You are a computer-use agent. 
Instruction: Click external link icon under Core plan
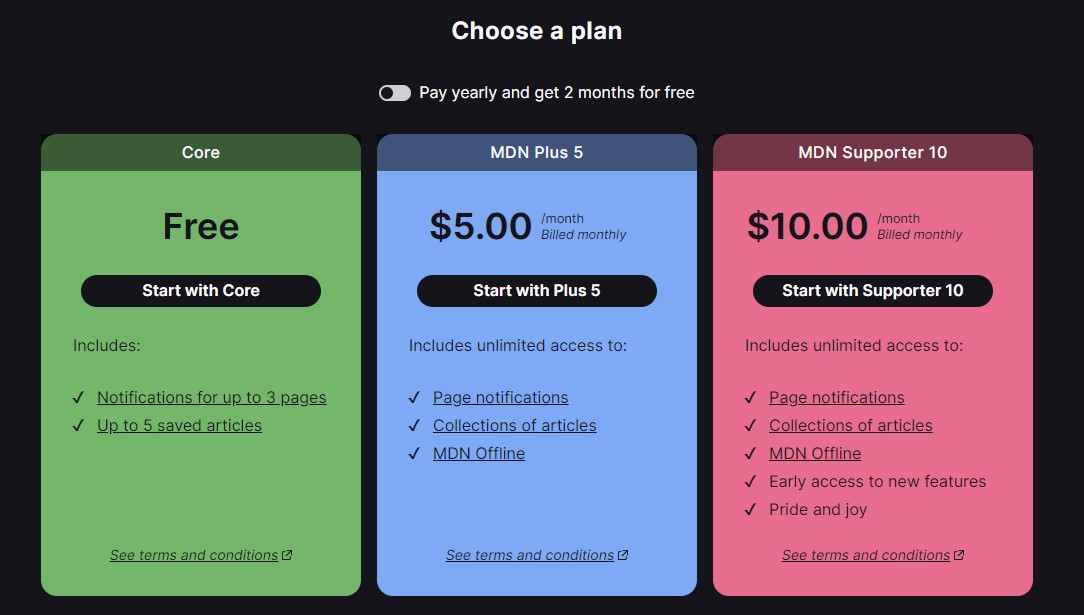pos(288,555)
